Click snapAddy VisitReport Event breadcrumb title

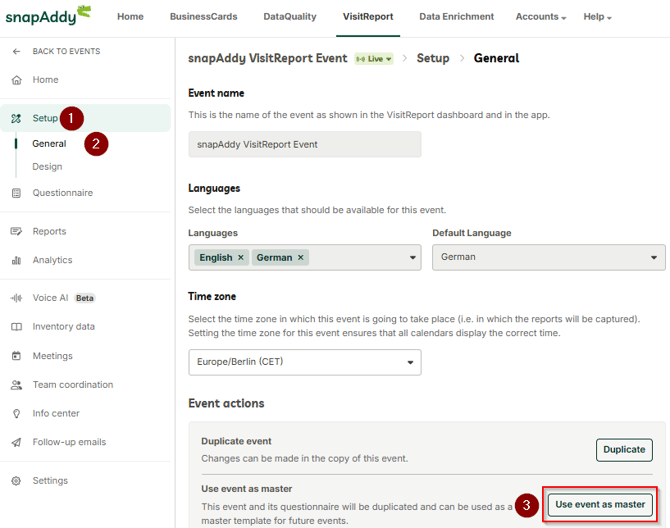click(x=267, y=58)
